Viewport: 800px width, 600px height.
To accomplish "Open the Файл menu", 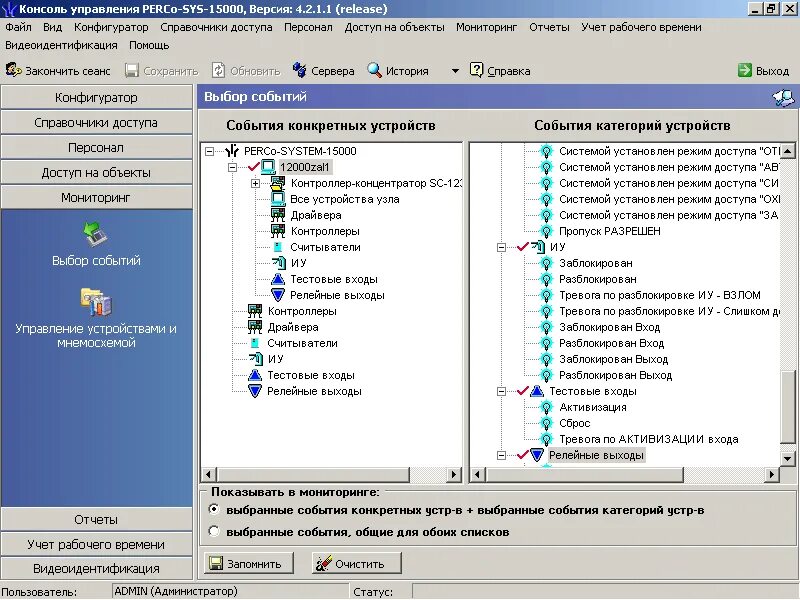I will coord(18,27).
